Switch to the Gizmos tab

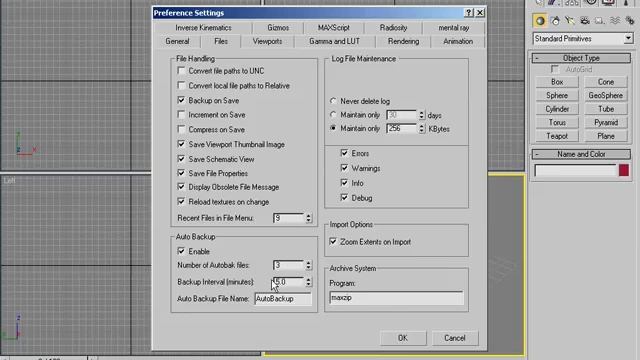tap(278, 28)
